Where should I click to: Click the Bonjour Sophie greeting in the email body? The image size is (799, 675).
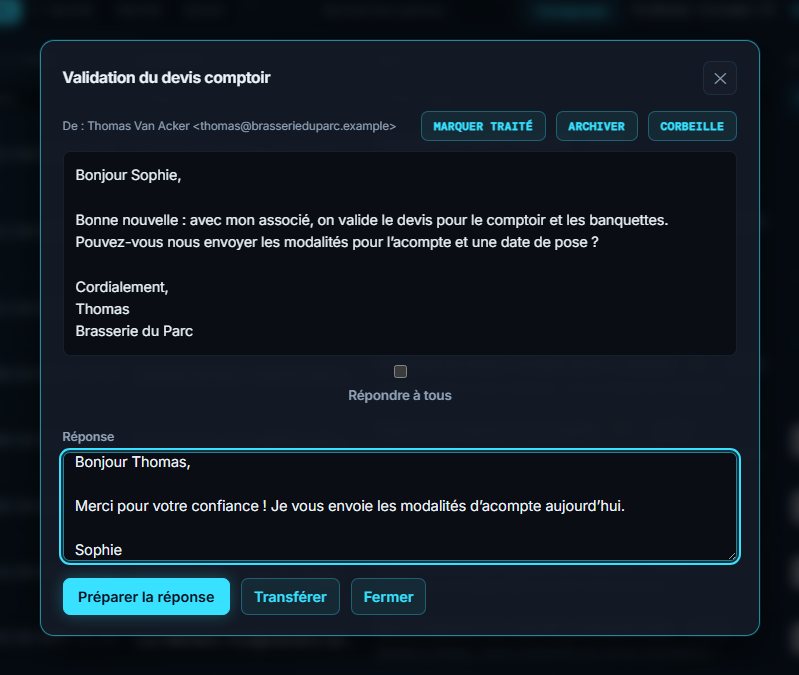tap(128, 175)
